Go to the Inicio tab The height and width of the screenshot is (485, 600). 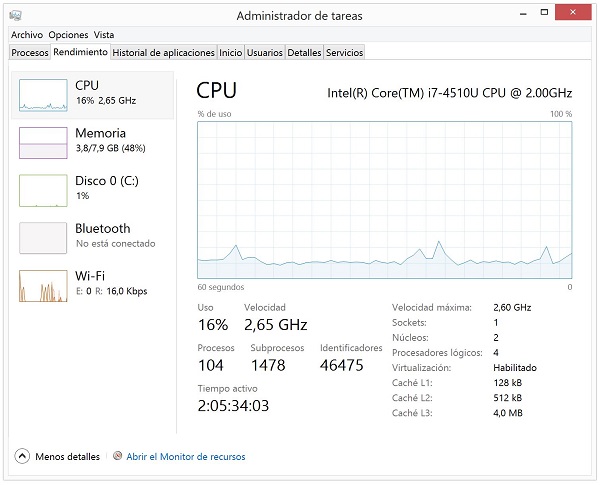click(x=230, y=52)
